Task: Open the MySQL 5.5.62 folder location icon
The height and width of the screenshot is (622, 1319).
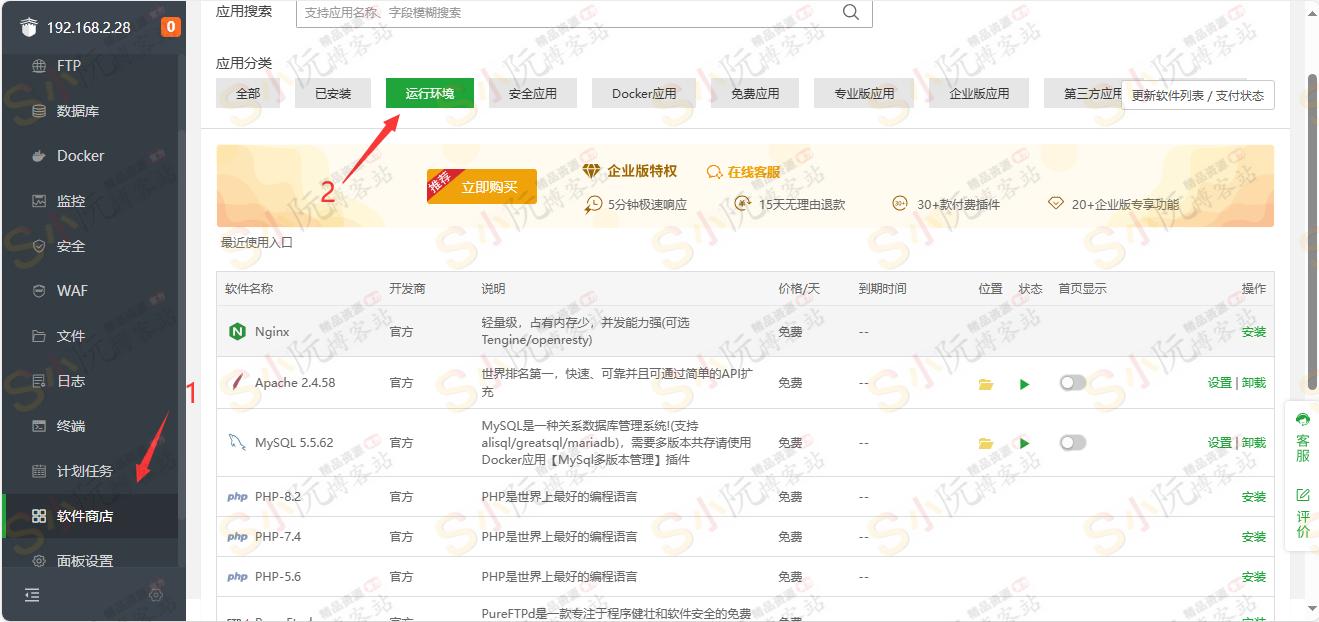Action: pyautogui.click(x=986, y=443)
